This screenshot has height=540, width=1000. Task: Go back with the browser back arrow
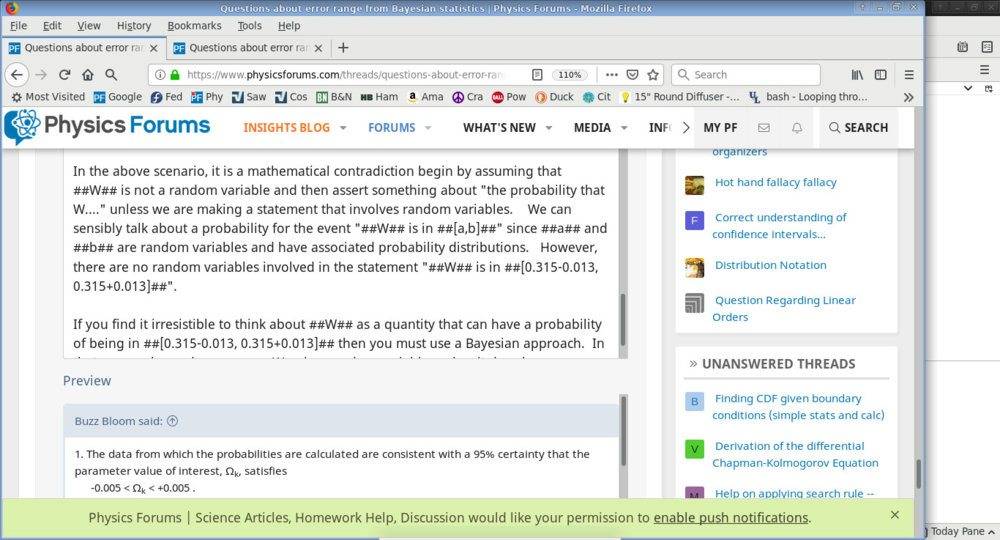click(17, 75)
